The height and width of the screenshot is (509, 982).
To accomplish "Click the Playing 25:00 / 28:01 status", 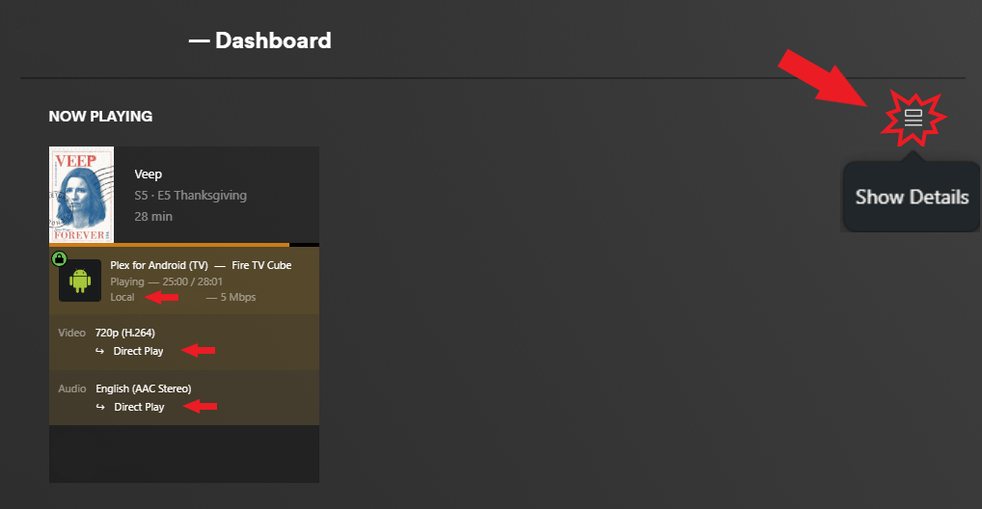I will tap(166, 282).
